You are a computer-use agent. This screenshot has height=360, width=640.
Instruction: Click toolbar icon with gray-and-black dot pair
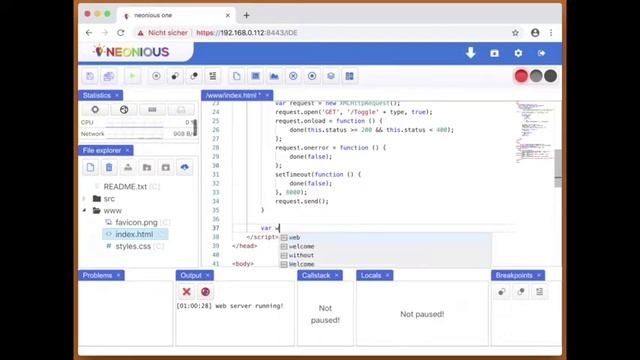pos(194,76)
